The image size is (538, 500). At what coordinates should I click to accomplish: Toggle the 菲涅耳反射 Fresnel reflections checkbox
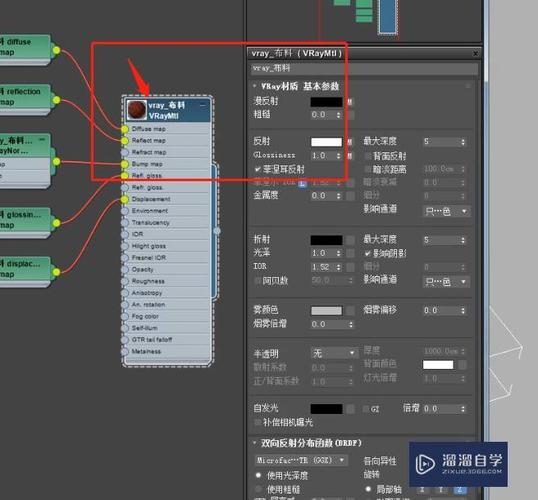[258, 169]
